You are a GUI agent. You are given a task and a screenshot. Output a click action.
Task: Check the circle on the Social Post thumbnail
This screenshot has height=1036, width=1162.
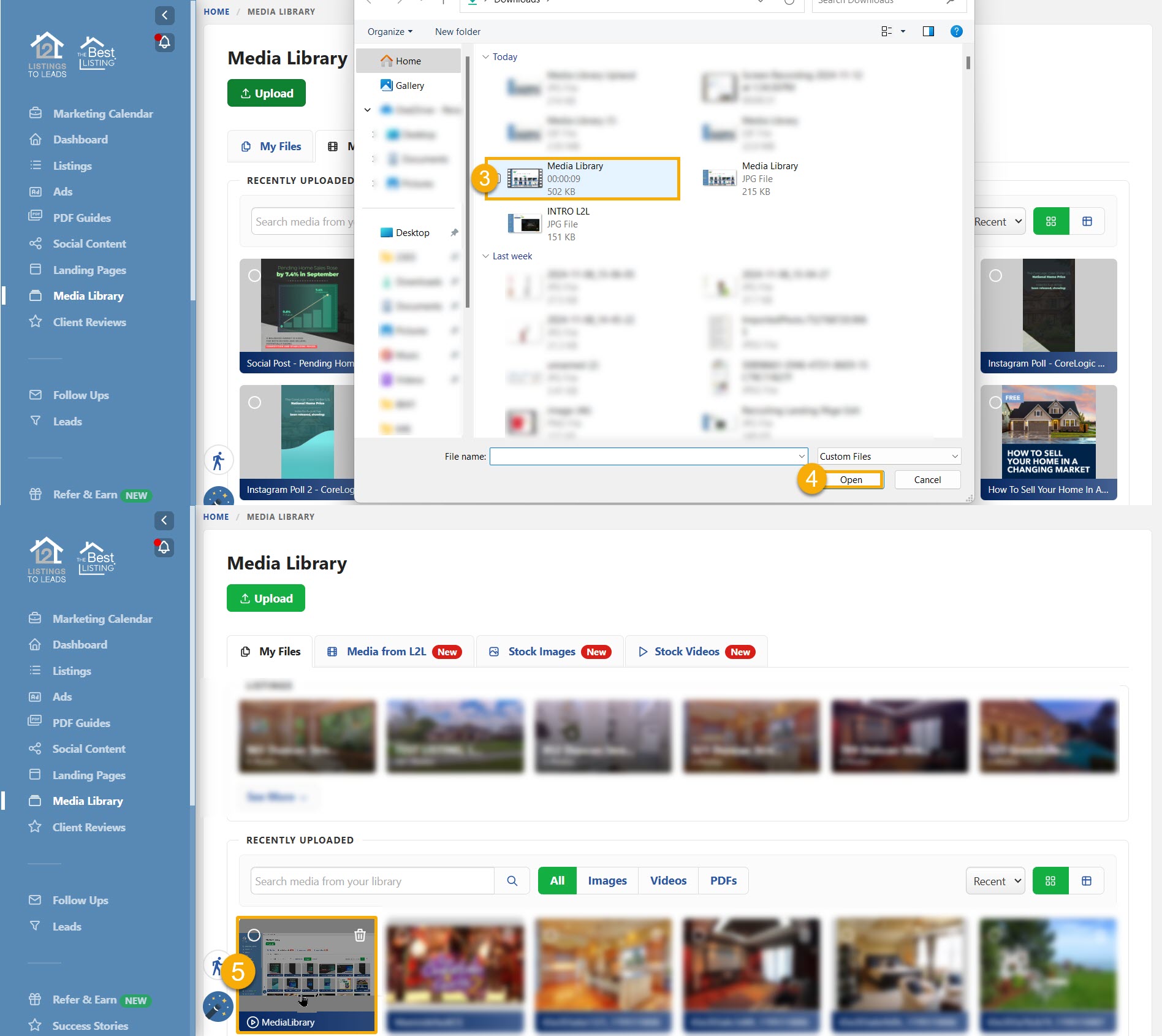(x=255, y=276)
